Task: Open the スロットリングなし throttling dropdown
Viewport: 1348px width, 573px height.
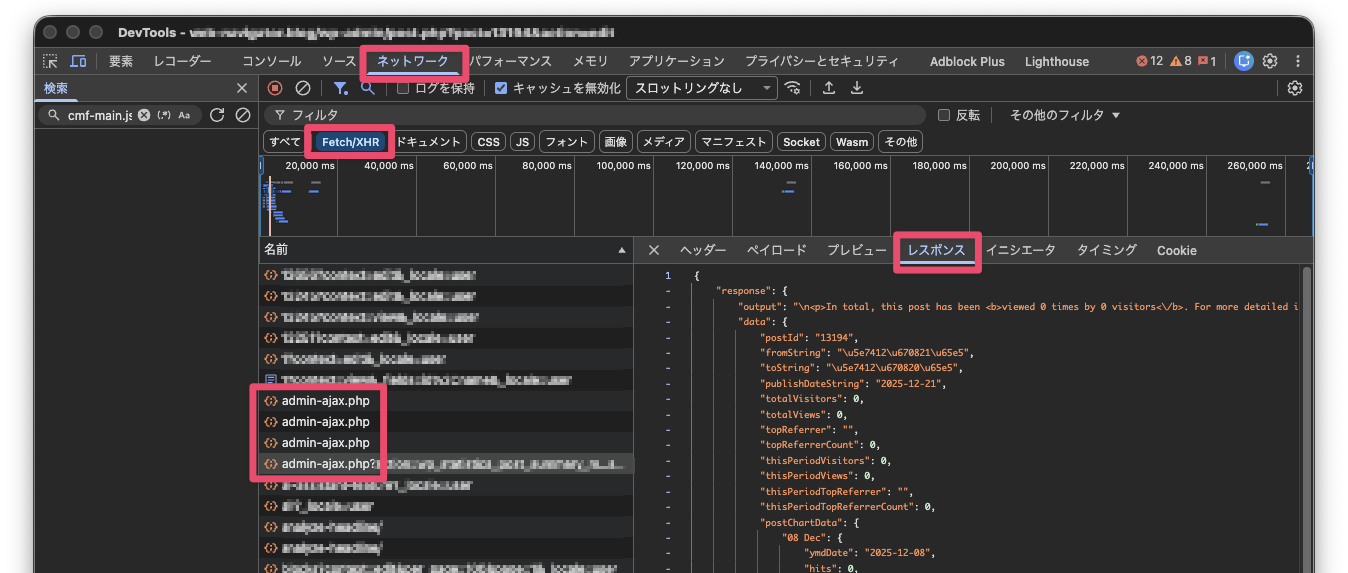Action: [x=701, y=88]
